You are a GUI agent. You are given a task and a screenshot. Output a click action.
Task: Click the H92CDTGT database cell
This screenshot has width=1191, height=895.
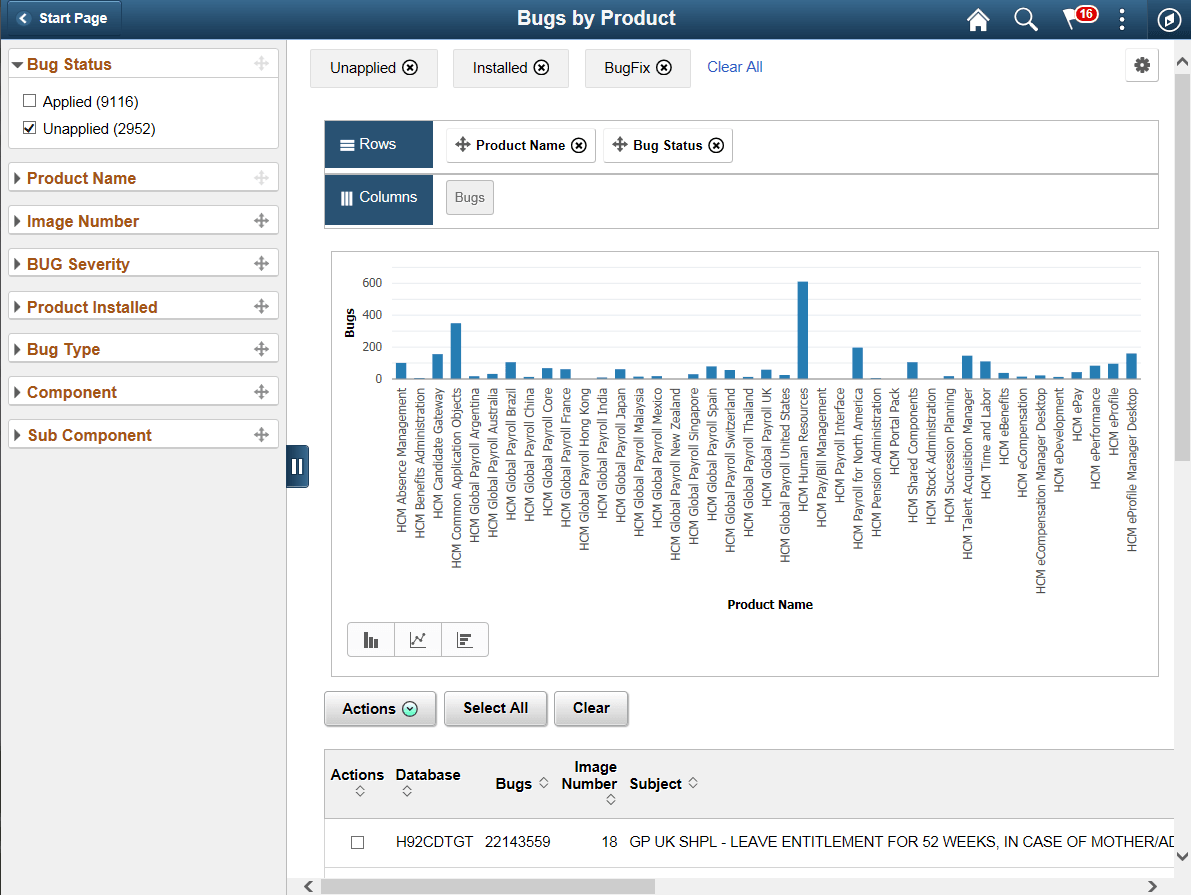click(x=434, y=842)
